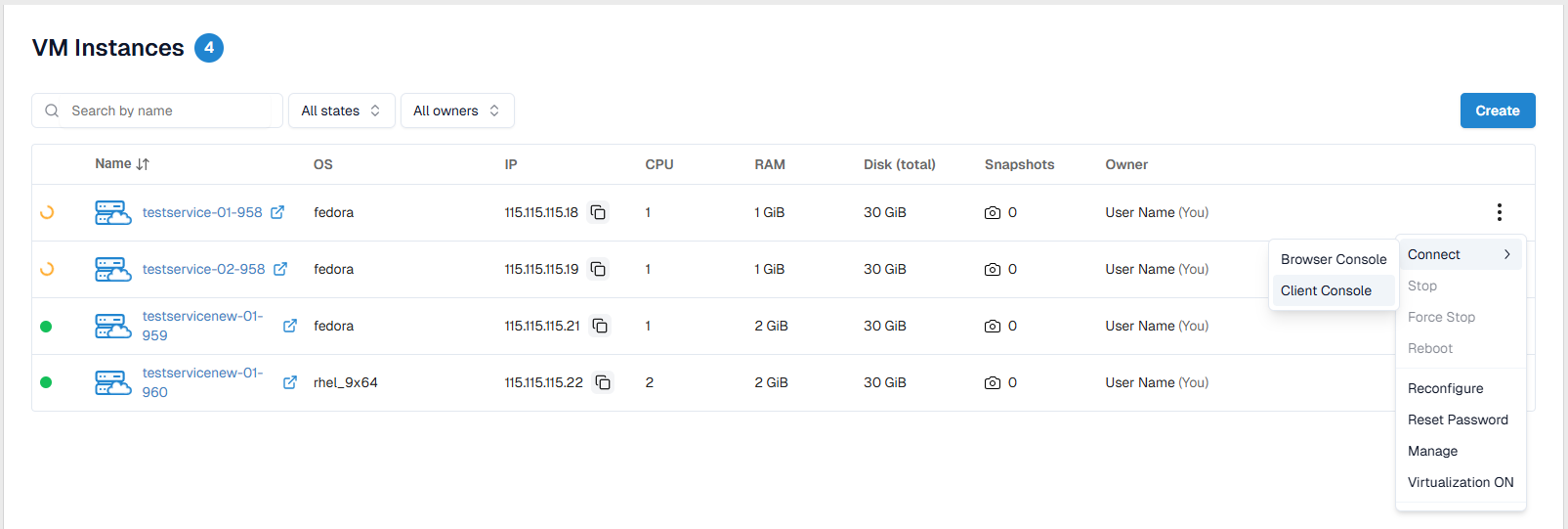Screen dimensions: 1568x529
Task: Open testservice-01-958 external link icon
Action: point(277,212)
